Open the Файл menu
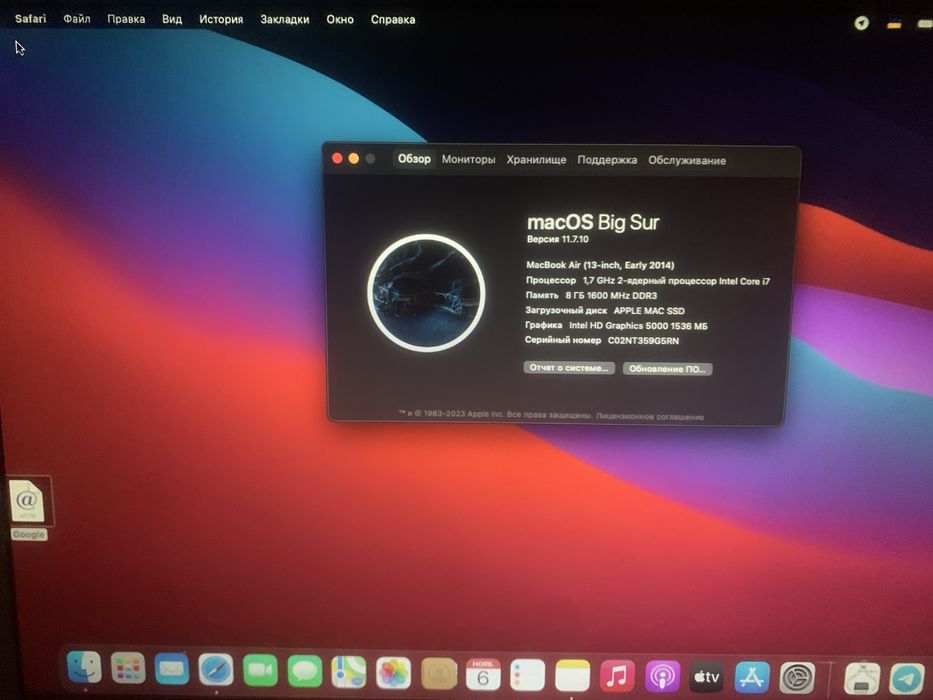Screen dimensions: 933x700 pos(77,19)
